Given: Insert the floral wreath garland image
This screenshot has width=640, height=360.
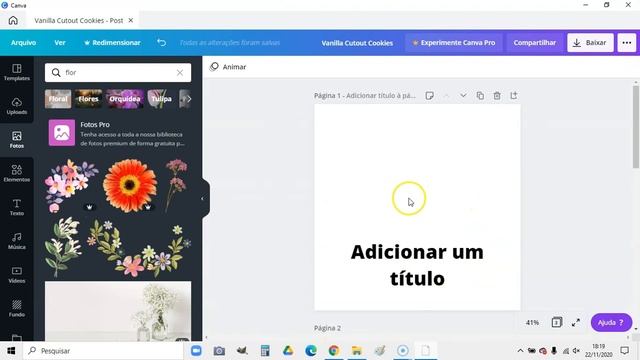Looking at the screenshot, I should tap(140, 247).
